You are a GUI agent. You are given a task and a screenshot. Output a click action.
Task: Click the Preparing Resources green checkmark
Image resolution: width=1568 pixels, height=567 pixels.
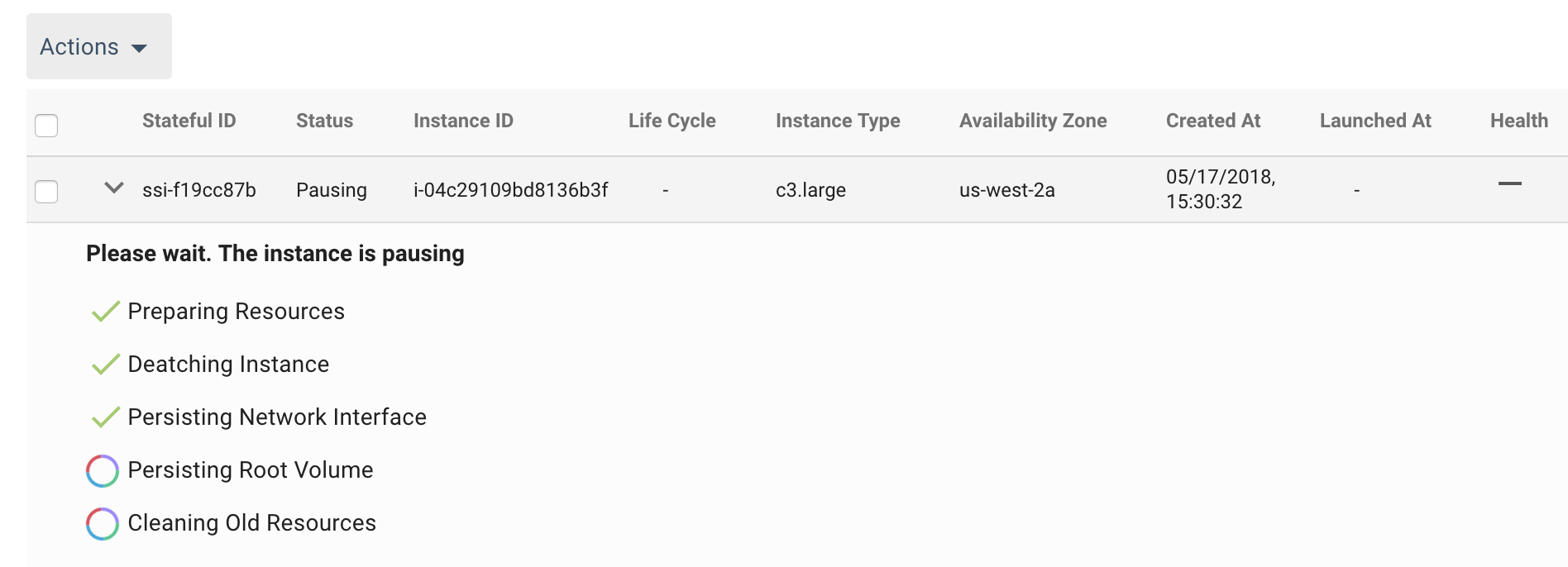click(x=105, y=312)
